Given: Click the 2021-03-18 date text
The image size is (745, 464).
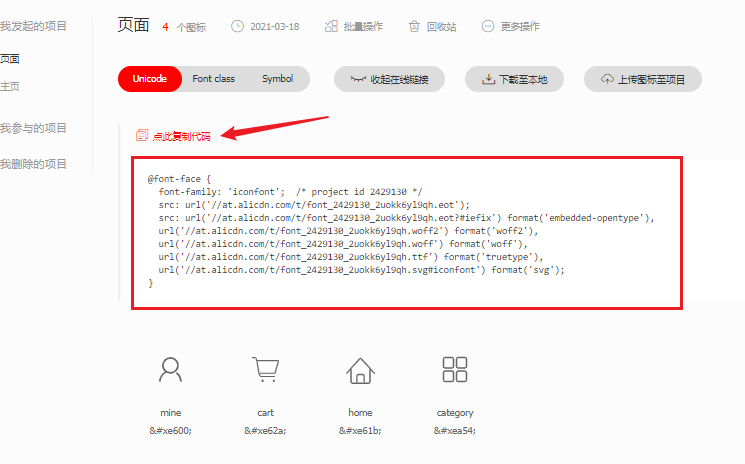Looking at the screenshot, I should tap(275, 27).
